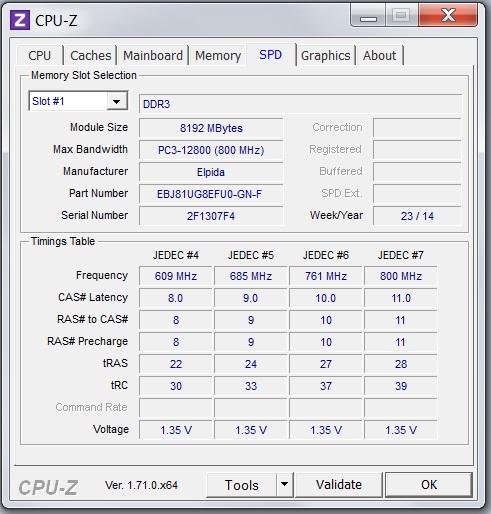Image resolution: width=491 pixels, height=514 pixels.
Task: Go to the Mainboard tab
Action: pyautogui.click(x=153, y=56)
